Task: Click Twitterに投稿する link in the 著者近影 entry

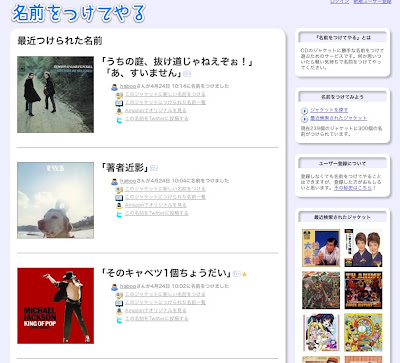Action: click(x=157, y=213)
